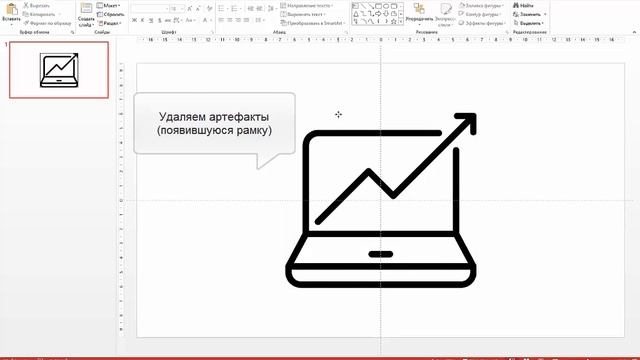Click the font color A button
640x360 pixels.
205,20
